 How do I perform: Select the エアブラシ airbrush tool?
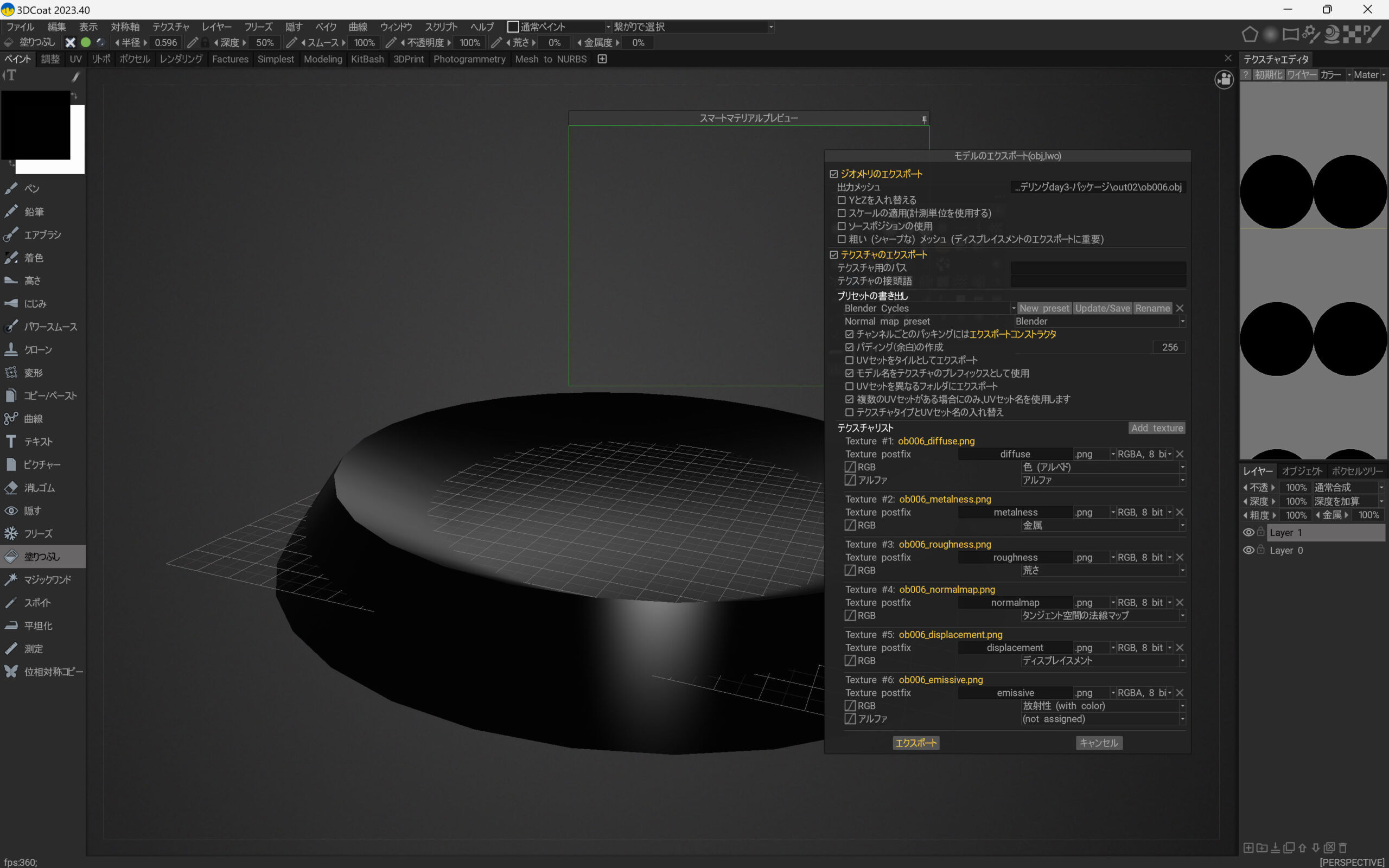(41, 235)
